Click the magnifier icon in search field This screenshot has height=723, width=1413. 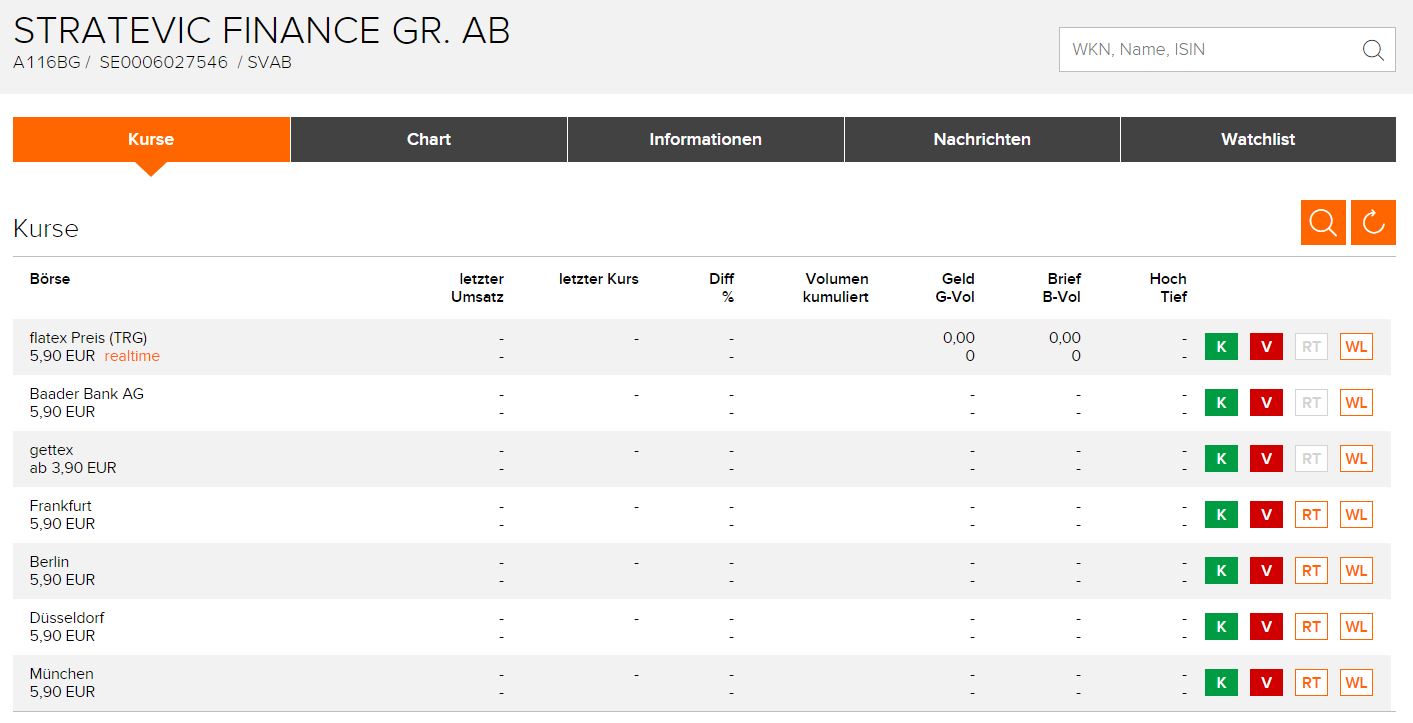(x=1373, y=50)
